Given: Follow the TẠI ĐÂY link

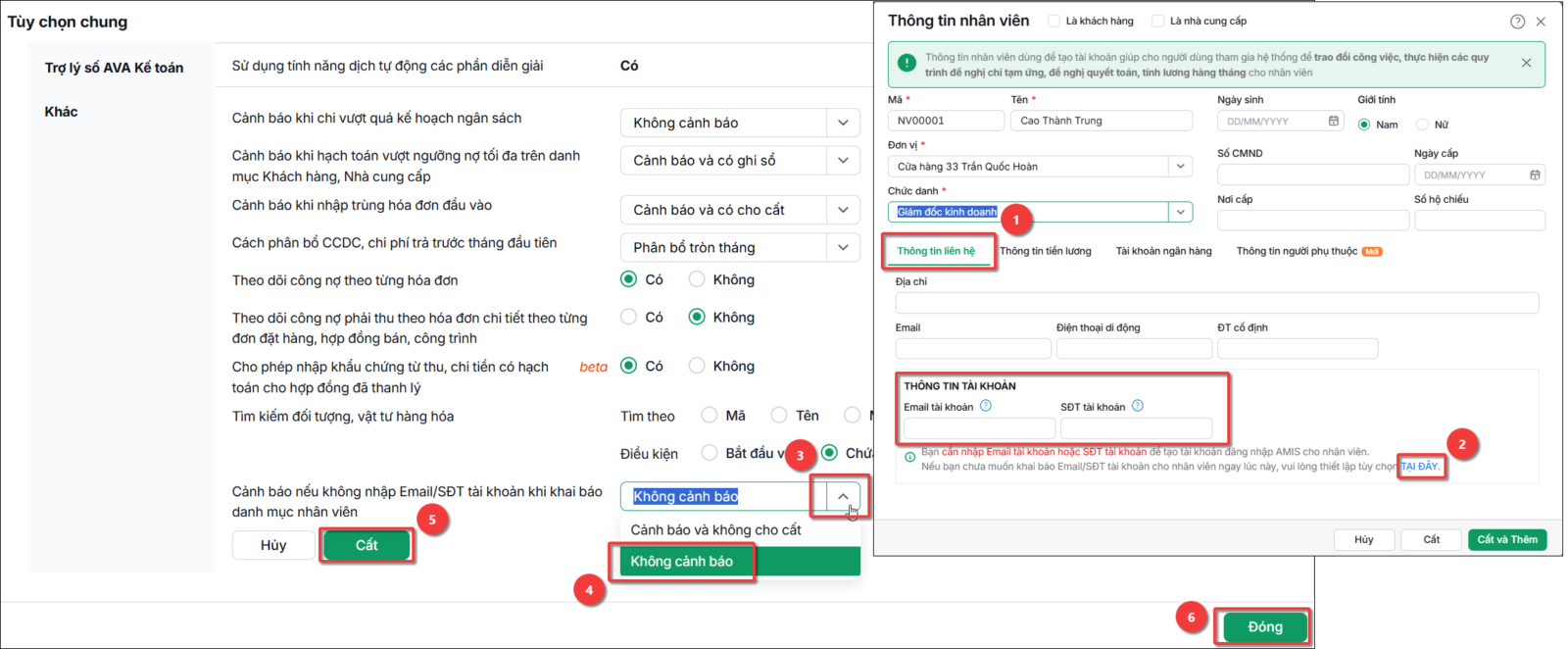Looking at the screenshot, I should [1420, 466].
